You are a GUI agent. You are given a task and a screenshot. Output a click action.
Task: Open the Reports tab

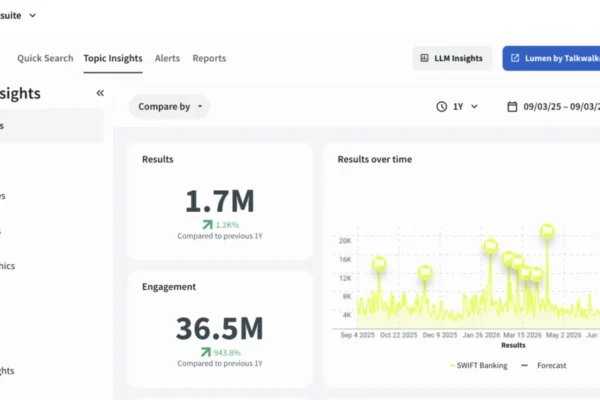click(209, 58)
